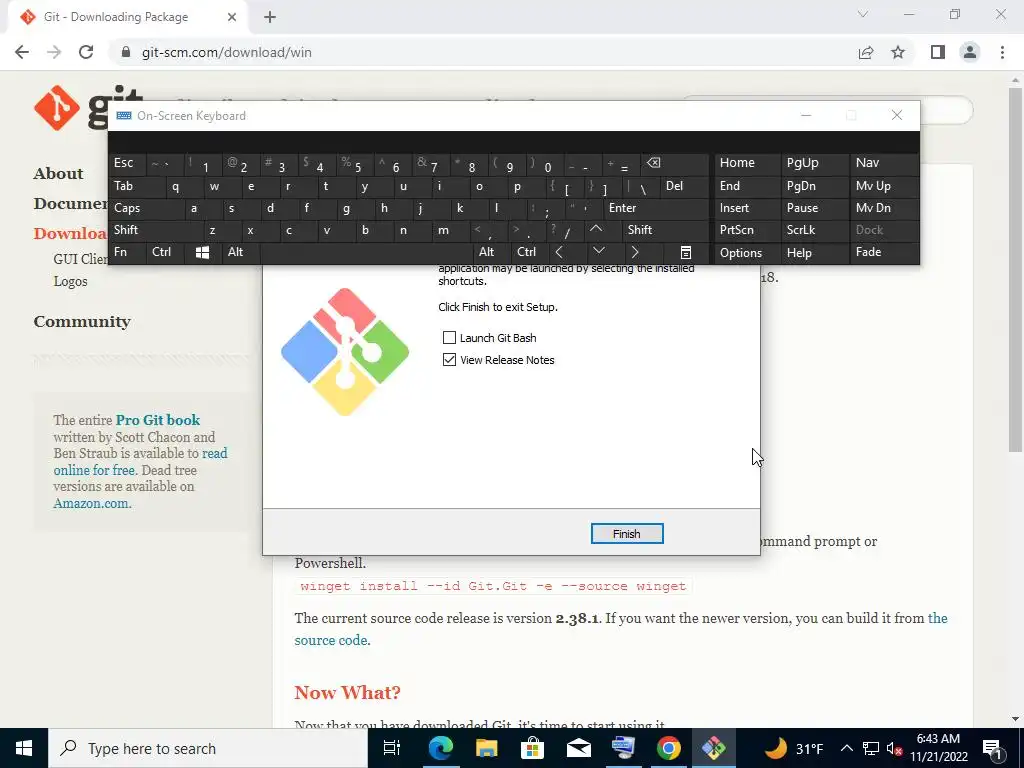Viewport: 1024px width, 768px height.
Task: Click the Windows logo key on keyboard
Action: (x=202, y=252)
